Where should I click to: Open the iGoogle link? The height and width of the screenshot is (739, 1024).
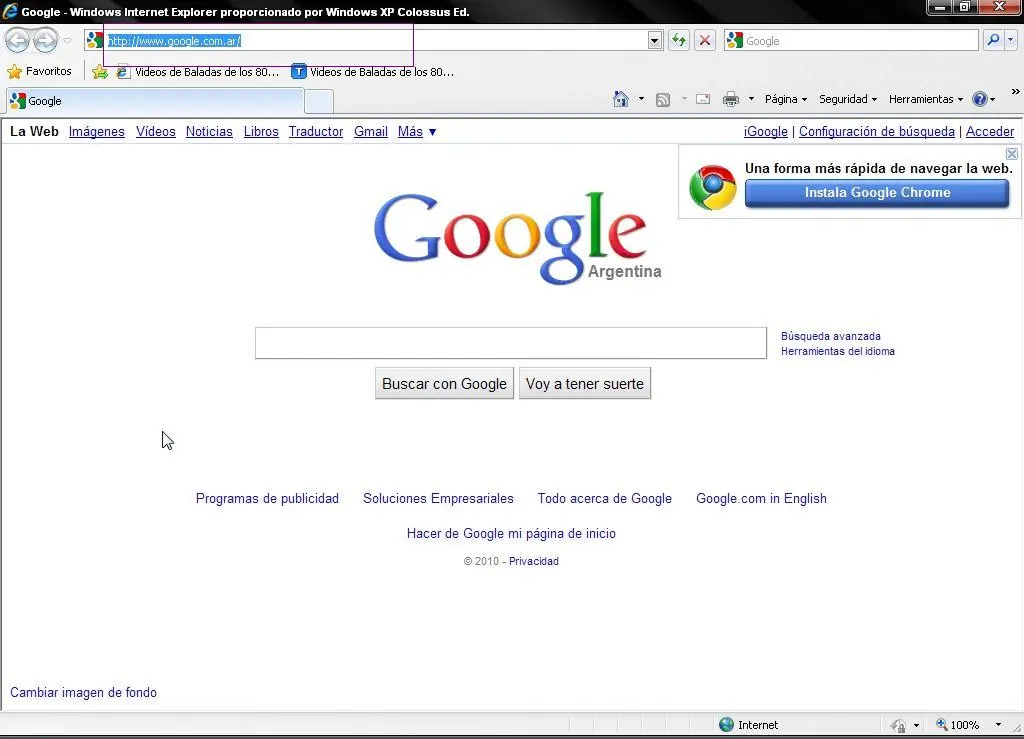(765, 131)
